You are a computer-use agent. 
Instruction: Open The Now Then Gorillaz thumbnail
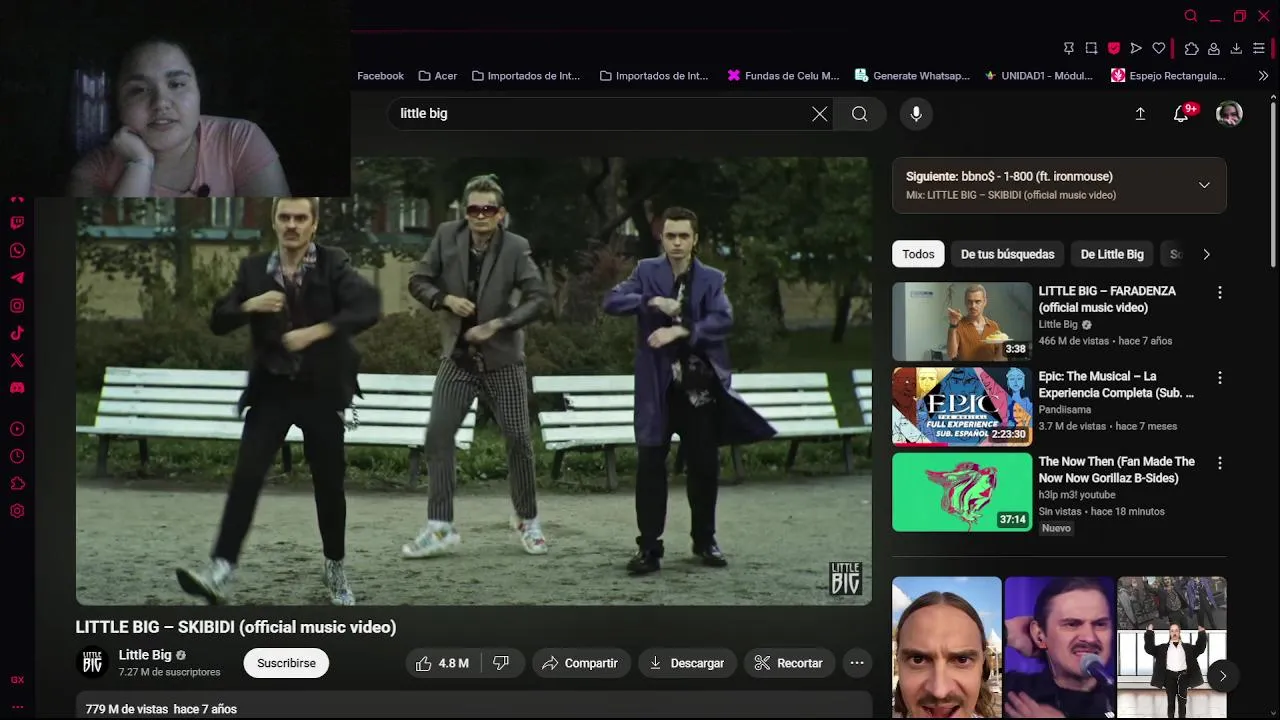(x=962, y=491)
